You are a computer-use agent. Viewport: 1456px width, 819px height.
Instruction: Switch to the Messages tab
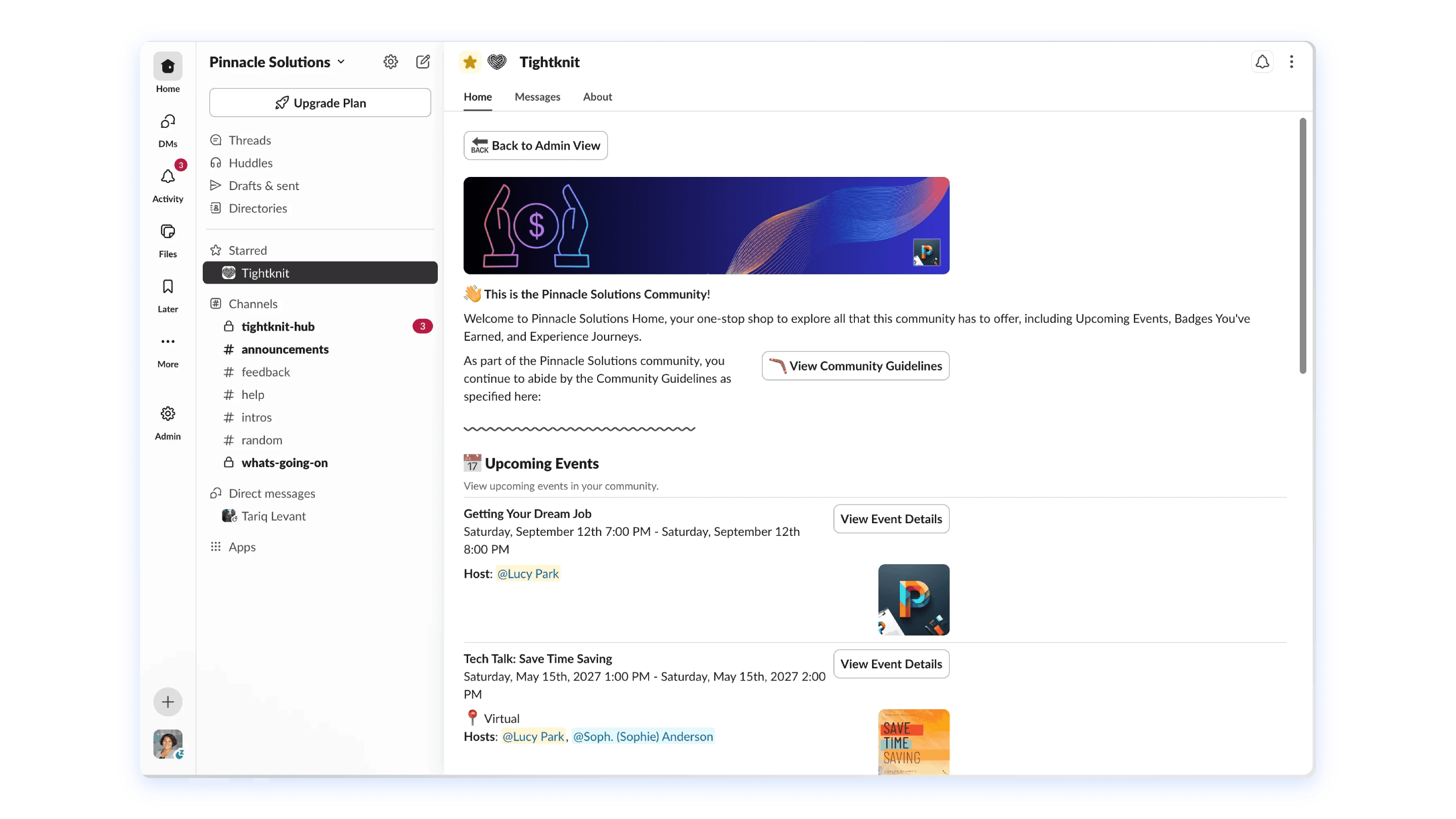coord(537,97)
